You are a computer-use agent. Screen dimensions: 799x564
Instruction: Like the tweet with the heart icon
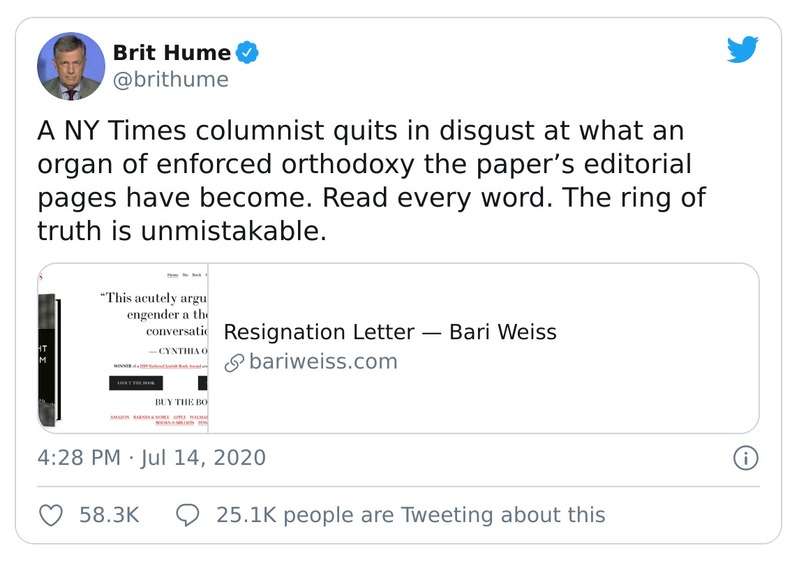tap(50, 515)
